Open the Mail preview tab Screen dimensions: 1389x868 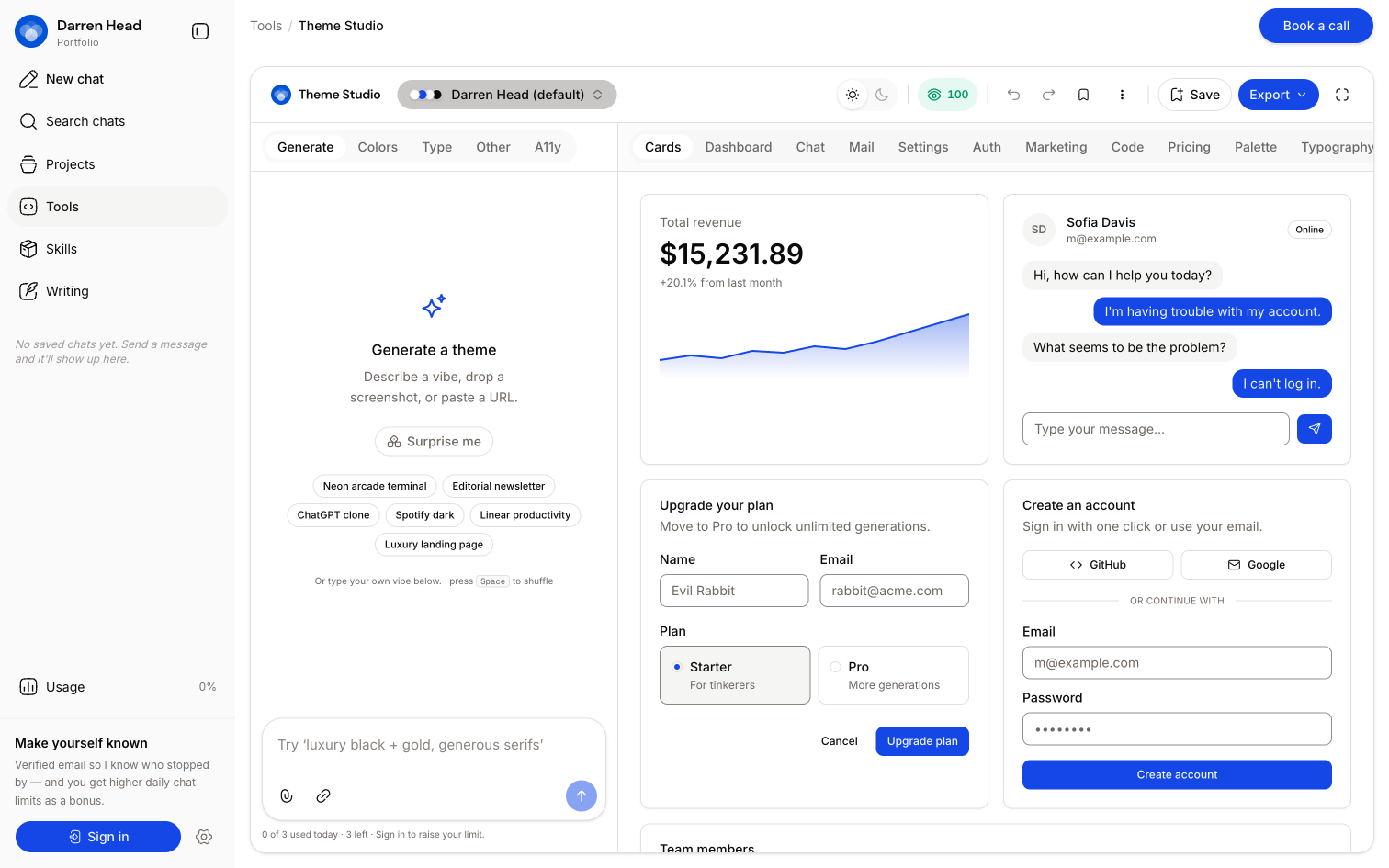pyautogui.click(x=862, y=147)
